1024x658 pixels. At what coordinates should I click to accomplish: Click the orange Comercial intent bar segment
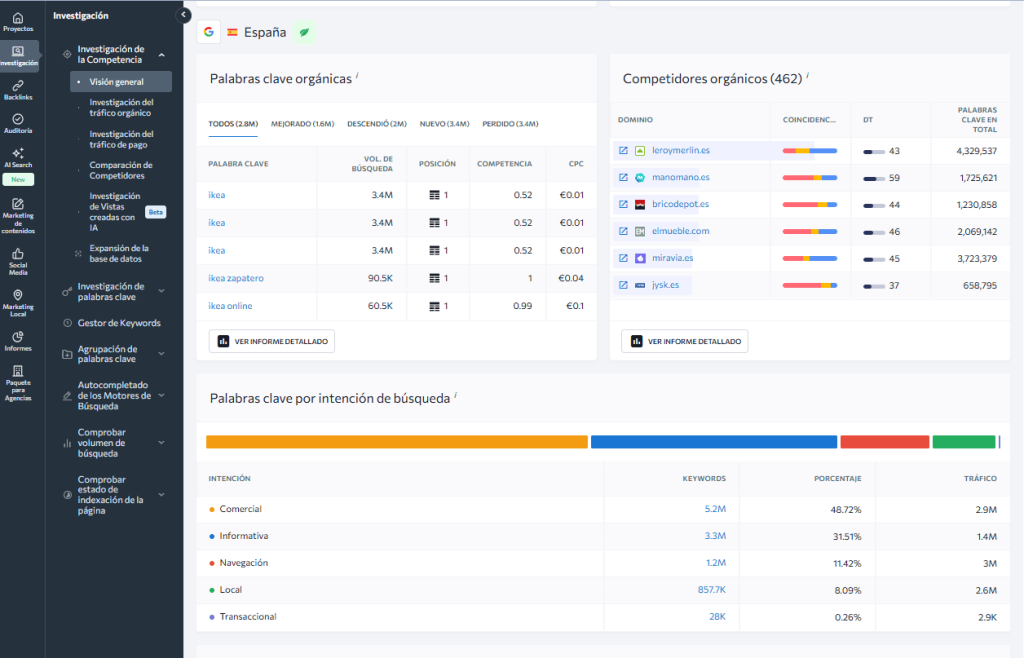coord(397,442)
